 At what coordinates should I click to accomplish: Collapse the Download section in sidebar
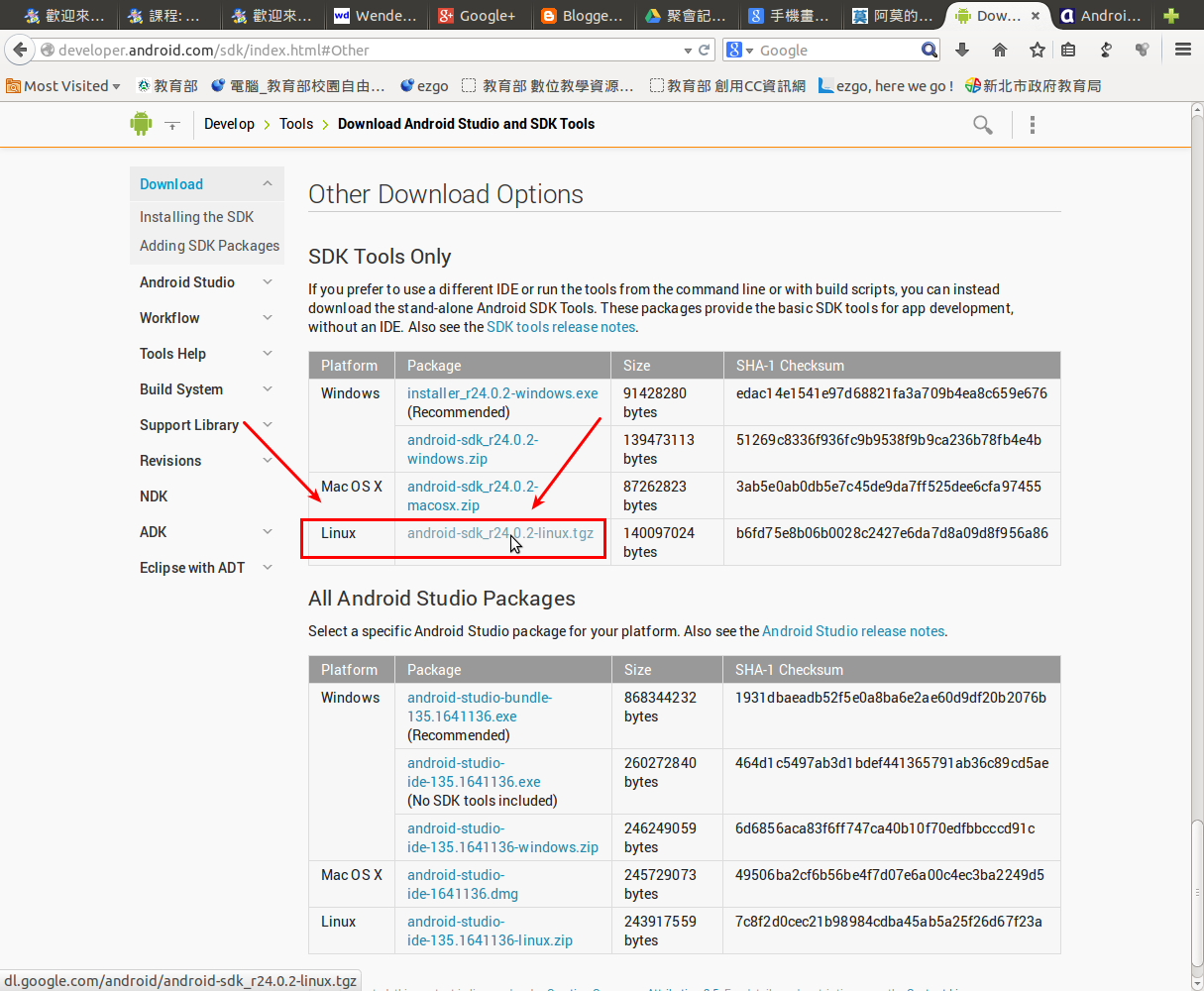click(267, 184)
